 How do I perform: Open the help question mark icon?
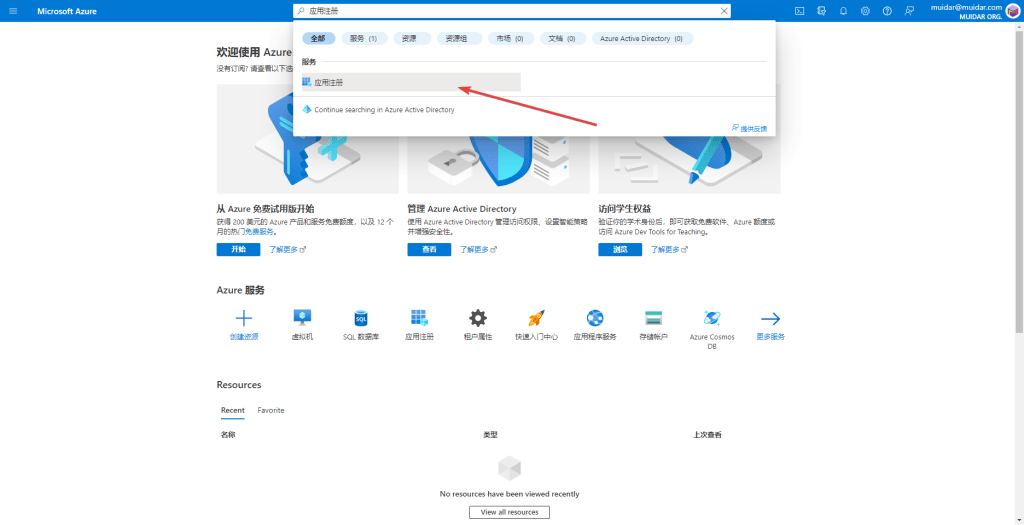click(887, 11)
